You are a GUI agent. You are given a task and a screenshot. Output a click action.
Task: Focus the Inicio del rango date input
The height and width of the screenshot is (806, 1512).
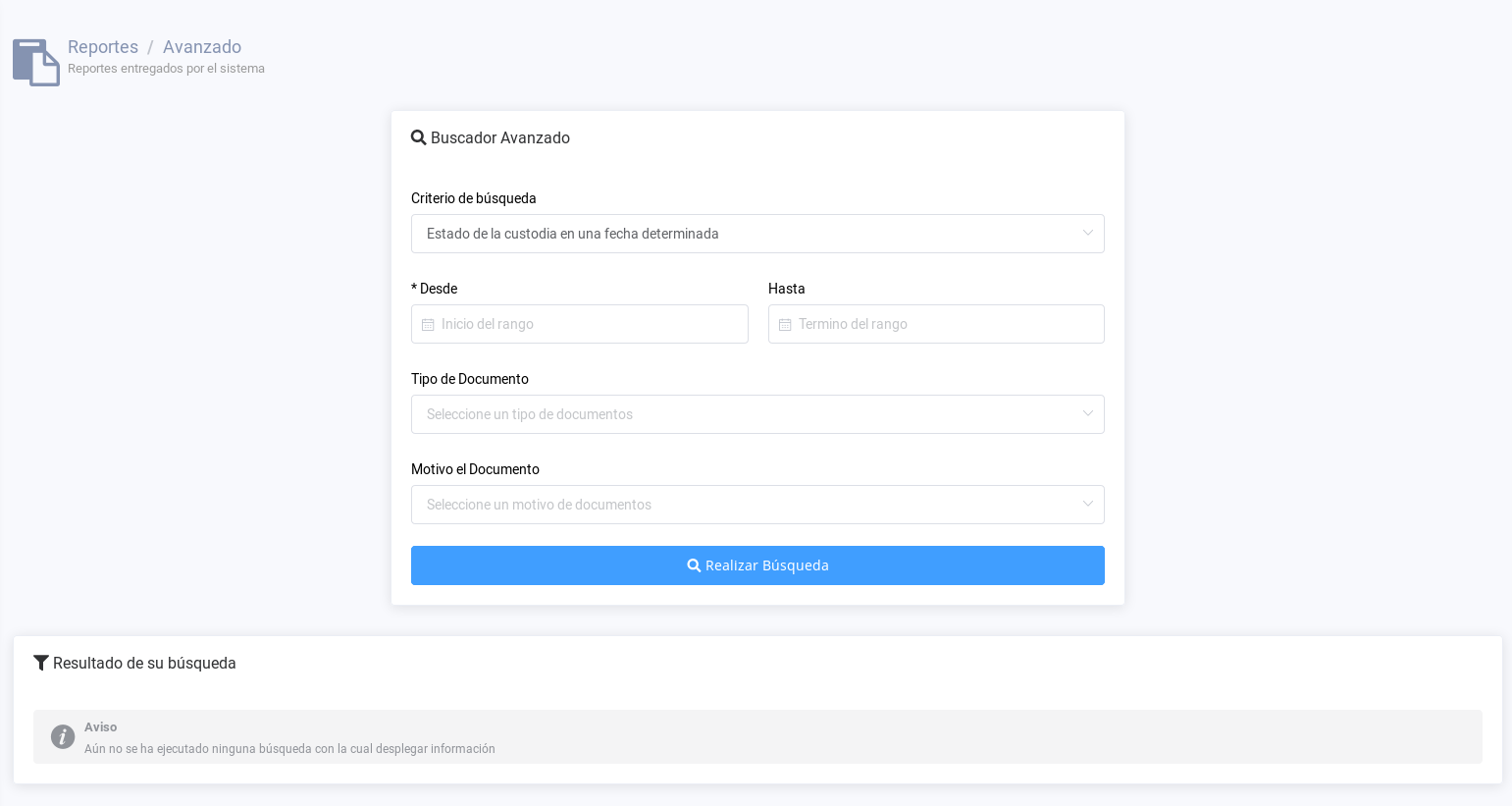[589, 324]
